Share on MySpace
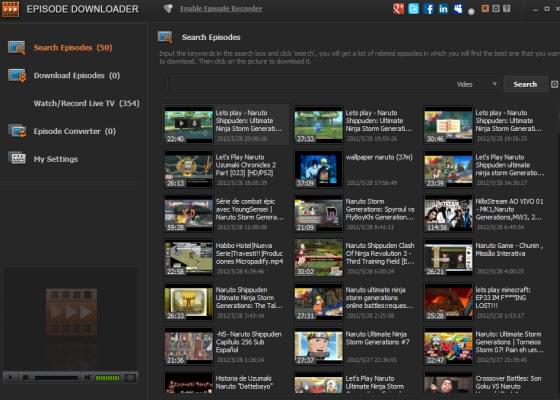The image size is (560, 400). 458,9
